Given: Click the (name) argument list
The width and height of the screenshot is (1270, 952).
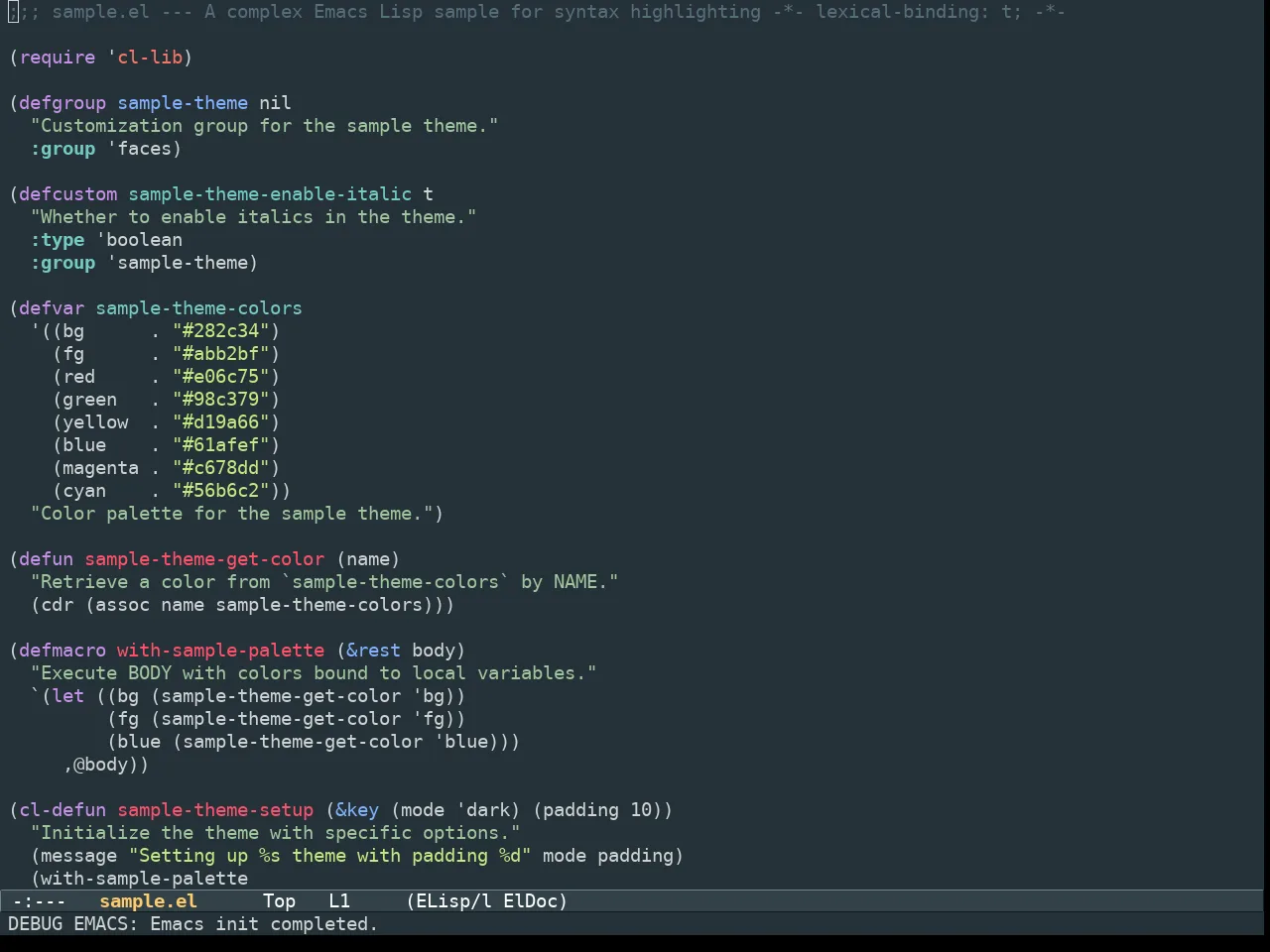Looking at the screenshot, I should 368,559.
